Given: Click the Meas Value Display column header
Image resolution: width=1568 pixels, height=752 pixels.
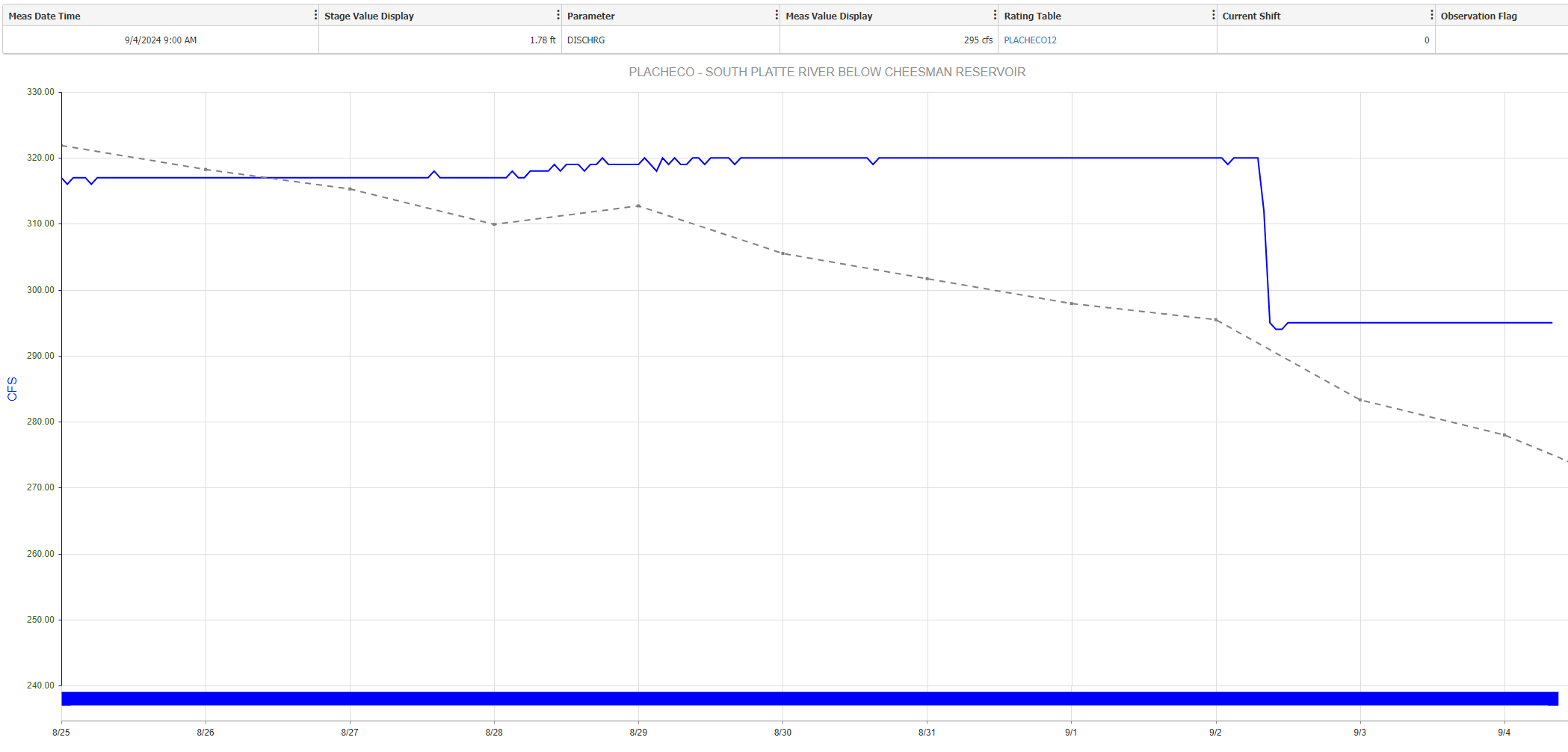Looking at the screenshot, I should [829, 16].
